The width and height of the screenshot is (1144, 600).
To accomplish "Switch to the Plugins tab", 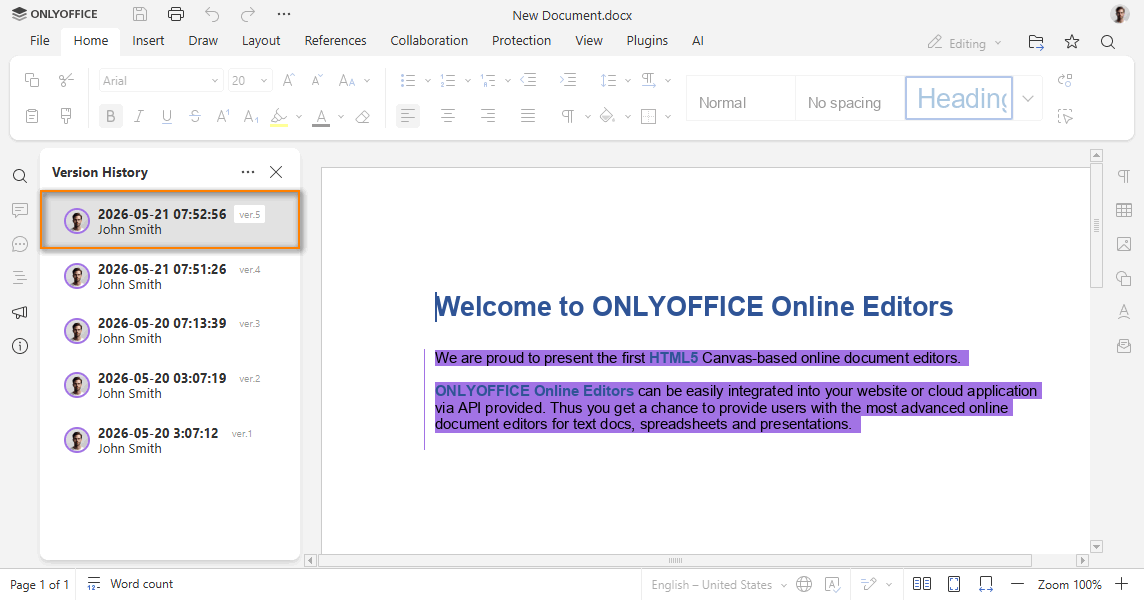I will 647,41.
